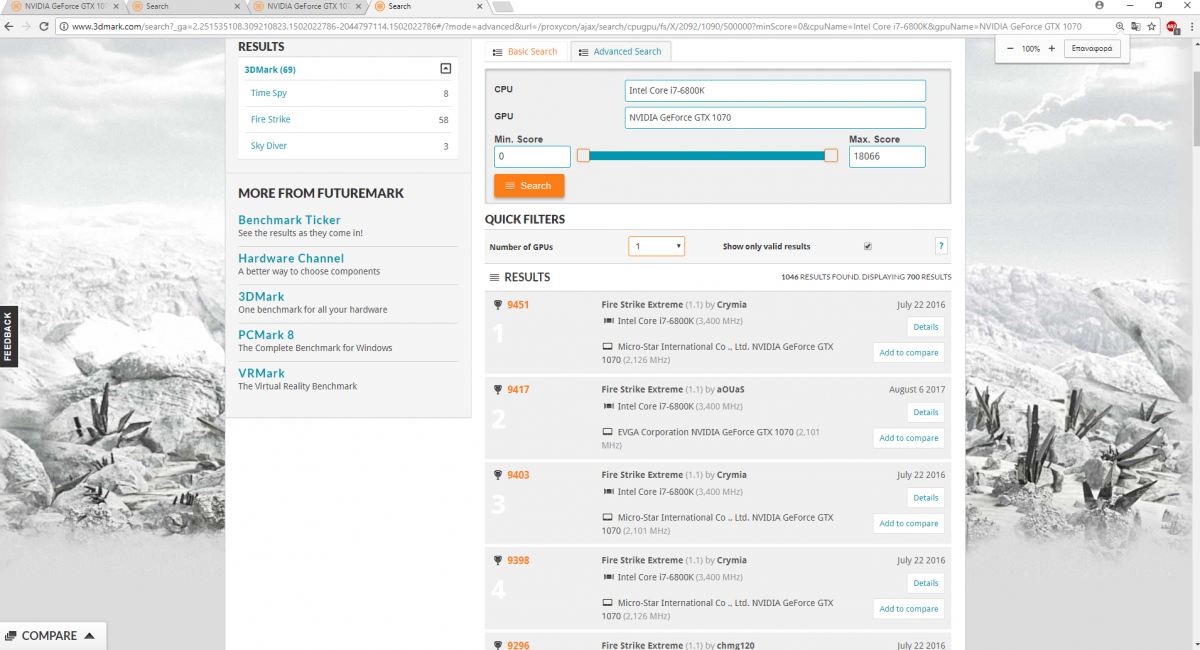Click the question mark help button

[x=941, y=246]
